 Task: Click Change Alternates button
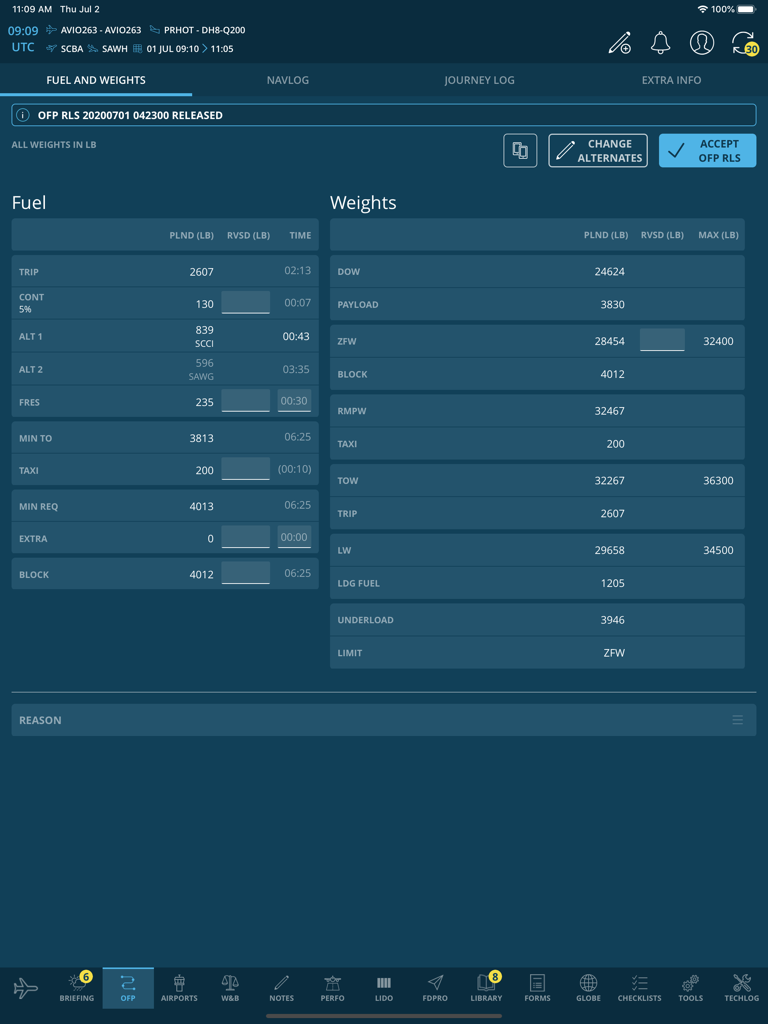point(598,151)
